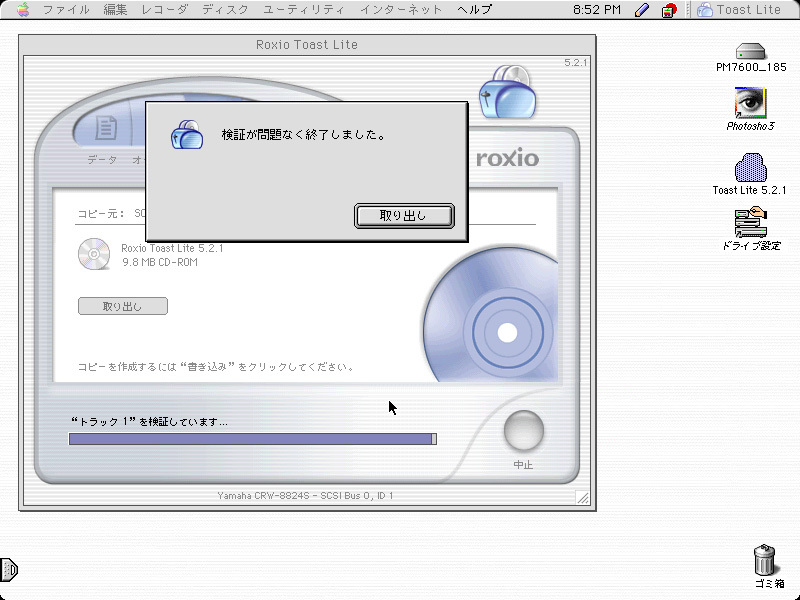
Task: Open the ユーティリティ (Utility) menu
Action: (x=304, y=10)
